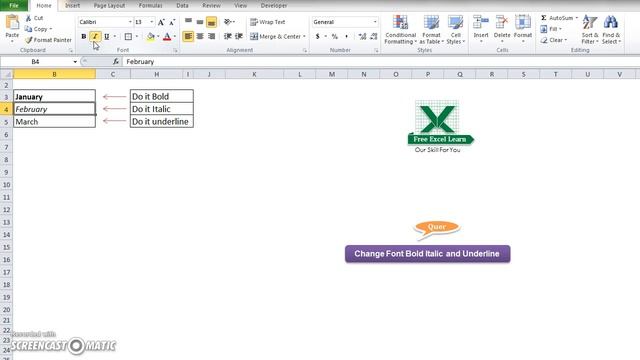
Task: Apply cell borders button
Action: click(128, 36)
